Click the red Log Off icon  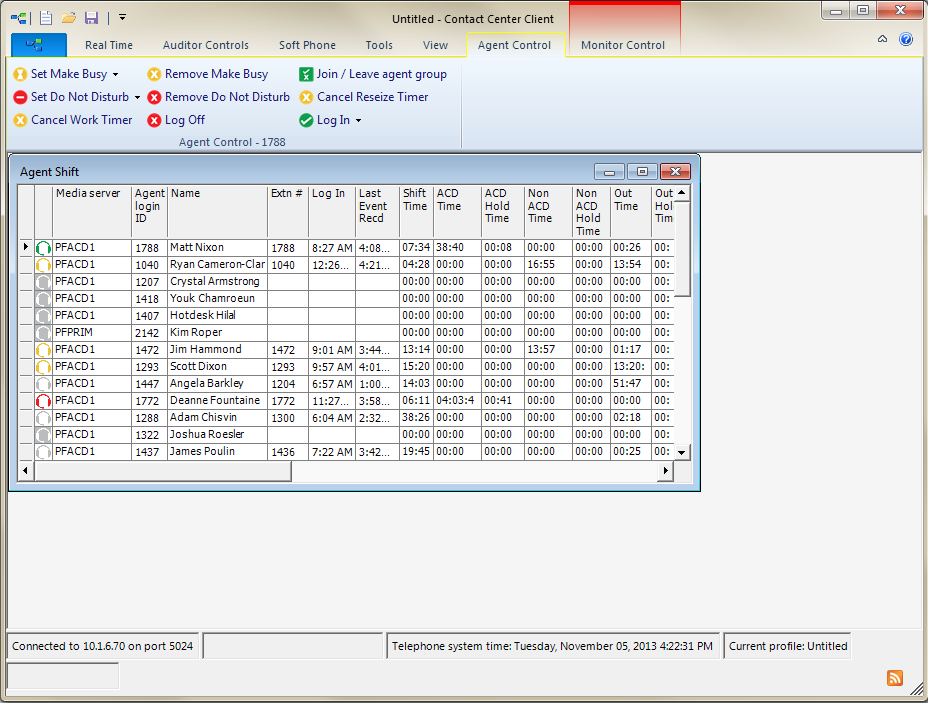154,120
